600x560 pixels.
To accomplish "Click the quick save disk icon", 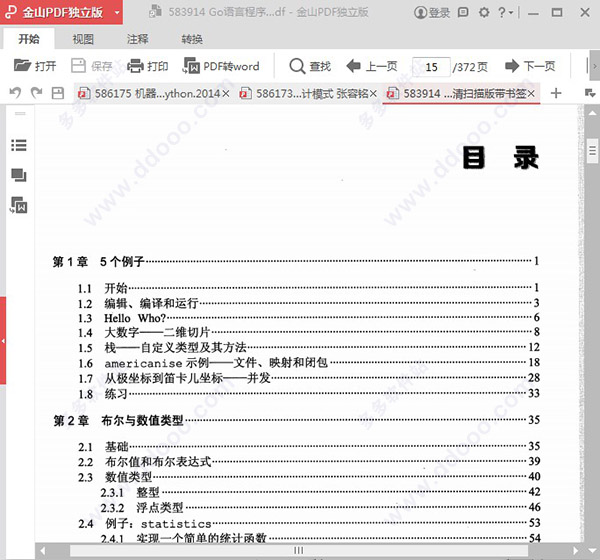I will pos(58,93).
